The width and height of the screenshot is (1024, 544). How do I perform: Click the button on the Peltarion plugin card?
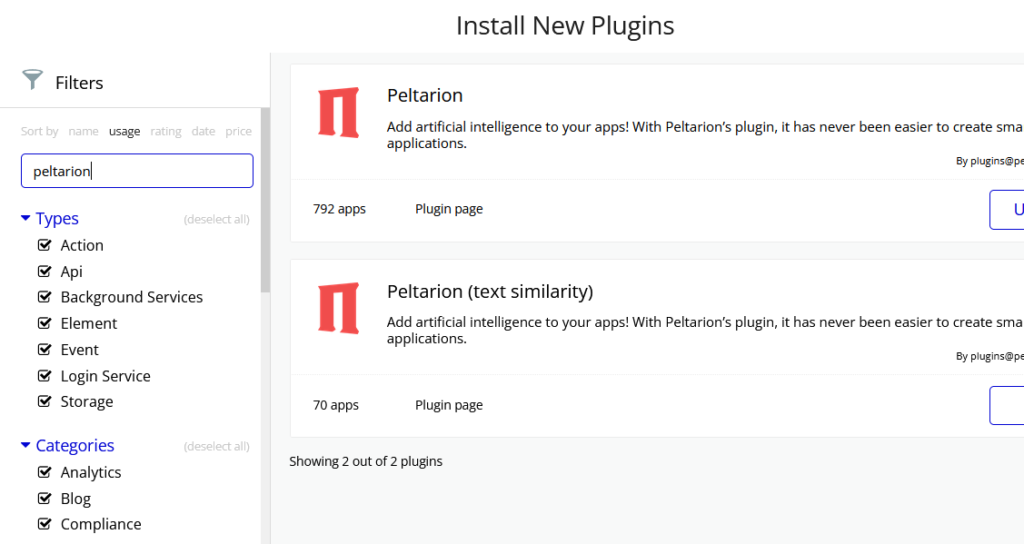coord(1006,210)
